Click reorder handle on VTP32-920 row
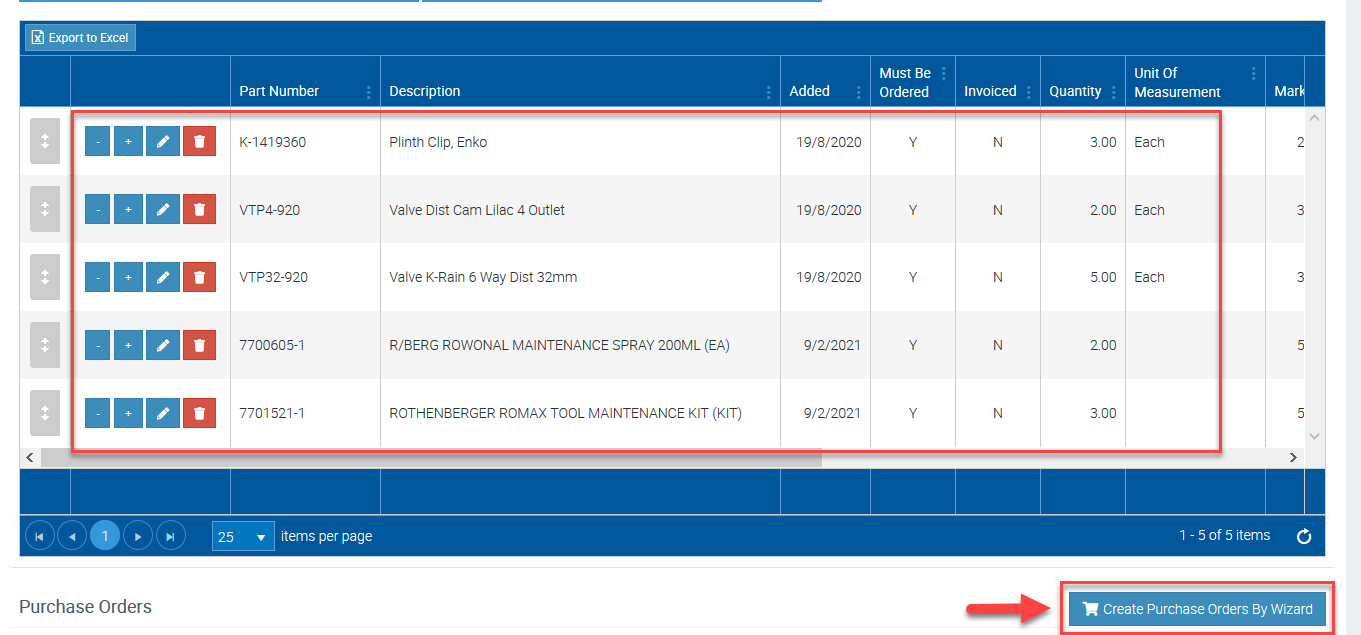Screen dimensions: 1361x635 [x=45, y=277]
